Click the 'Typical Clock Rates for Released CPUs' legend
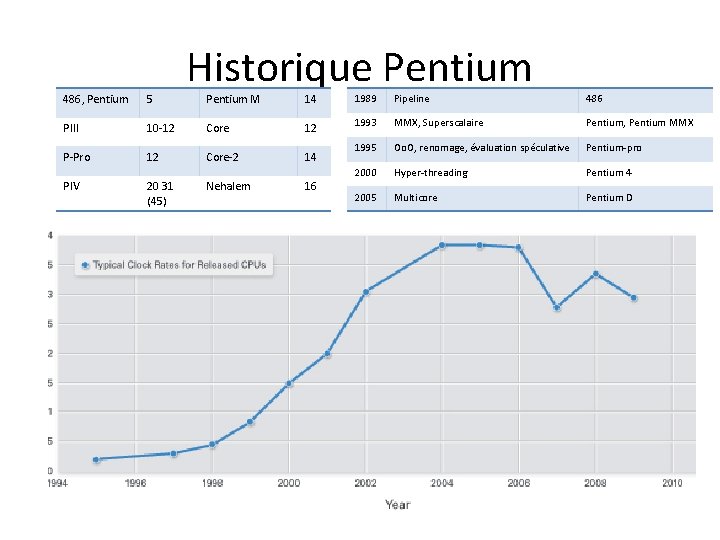 tap(174, 265)
